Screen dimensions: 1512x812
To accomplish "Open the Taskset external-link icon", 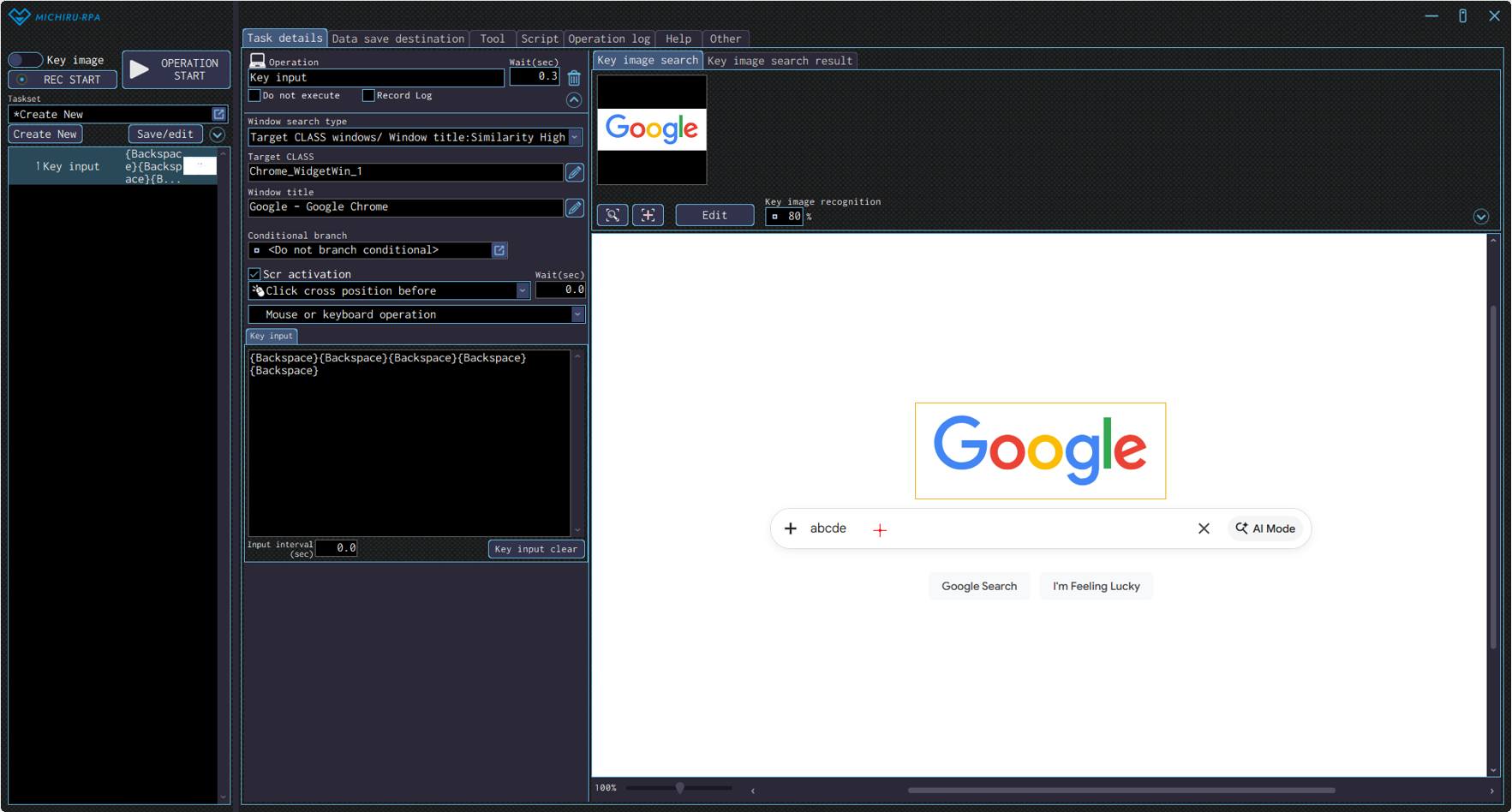I will pyautogui.click(x=218, y=114).
